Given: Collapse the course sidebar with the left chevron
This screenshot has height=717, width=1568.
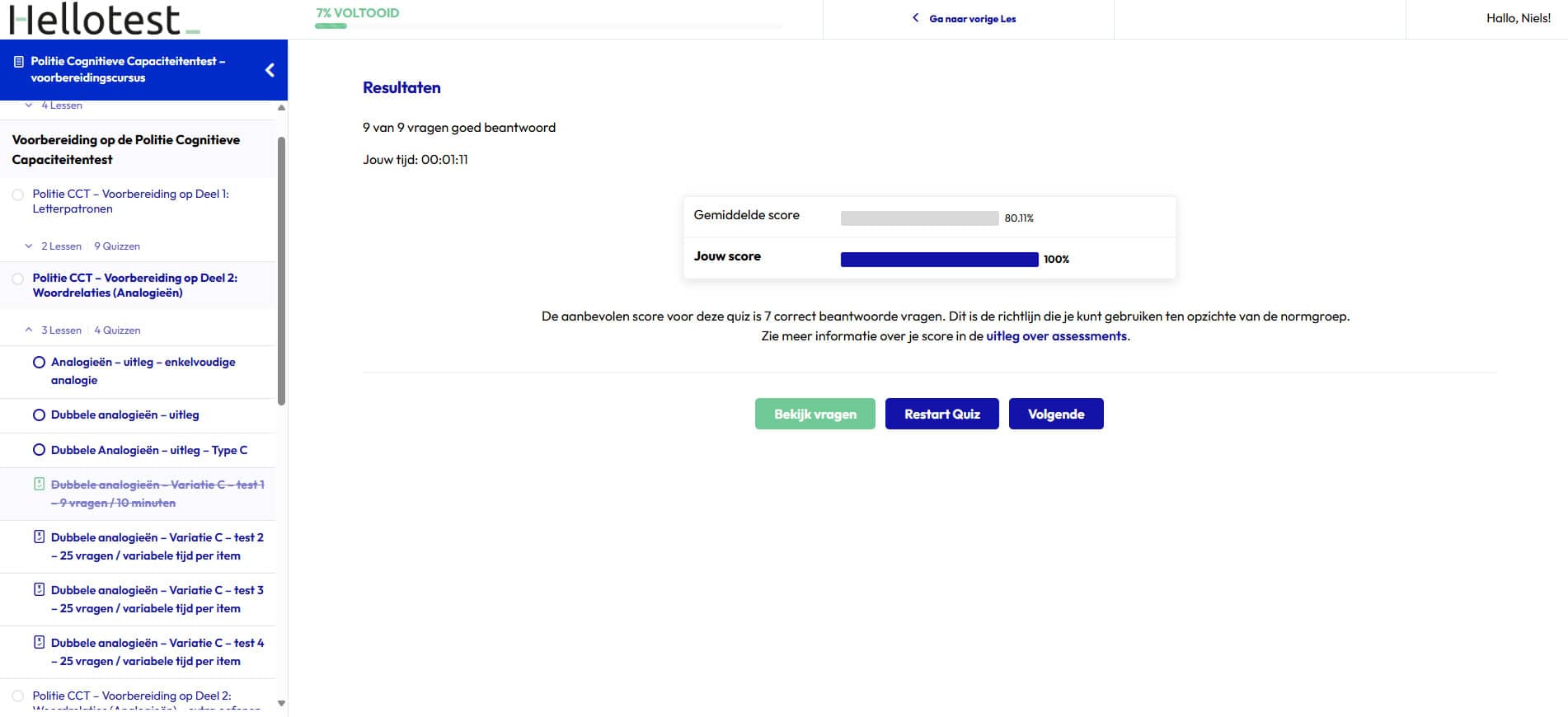Looking at the screenshot, I should coord(270,70).
